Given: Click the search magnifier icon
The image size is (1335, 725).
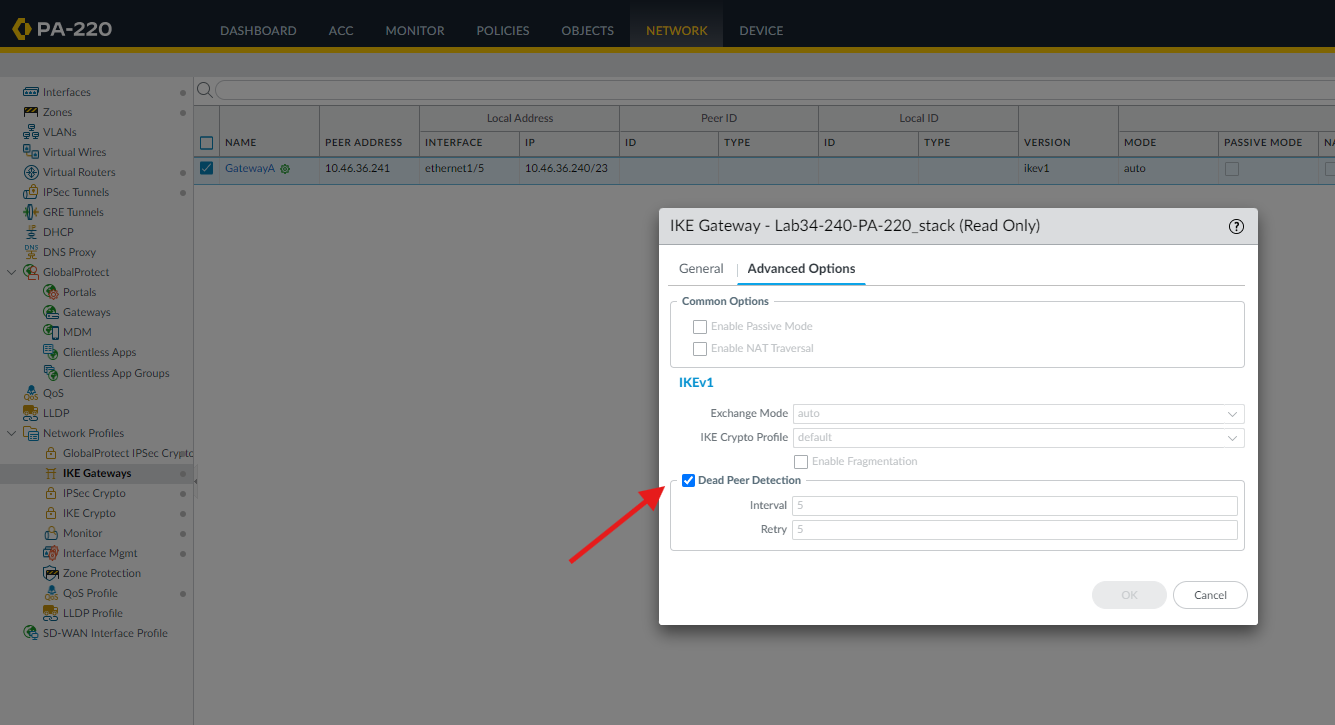Looking at the screenshot, I should click(204, 90).
